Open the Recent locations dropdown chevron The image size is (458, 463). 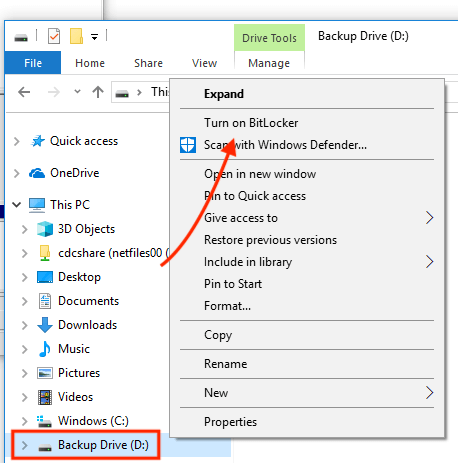[x=77, y=91]
